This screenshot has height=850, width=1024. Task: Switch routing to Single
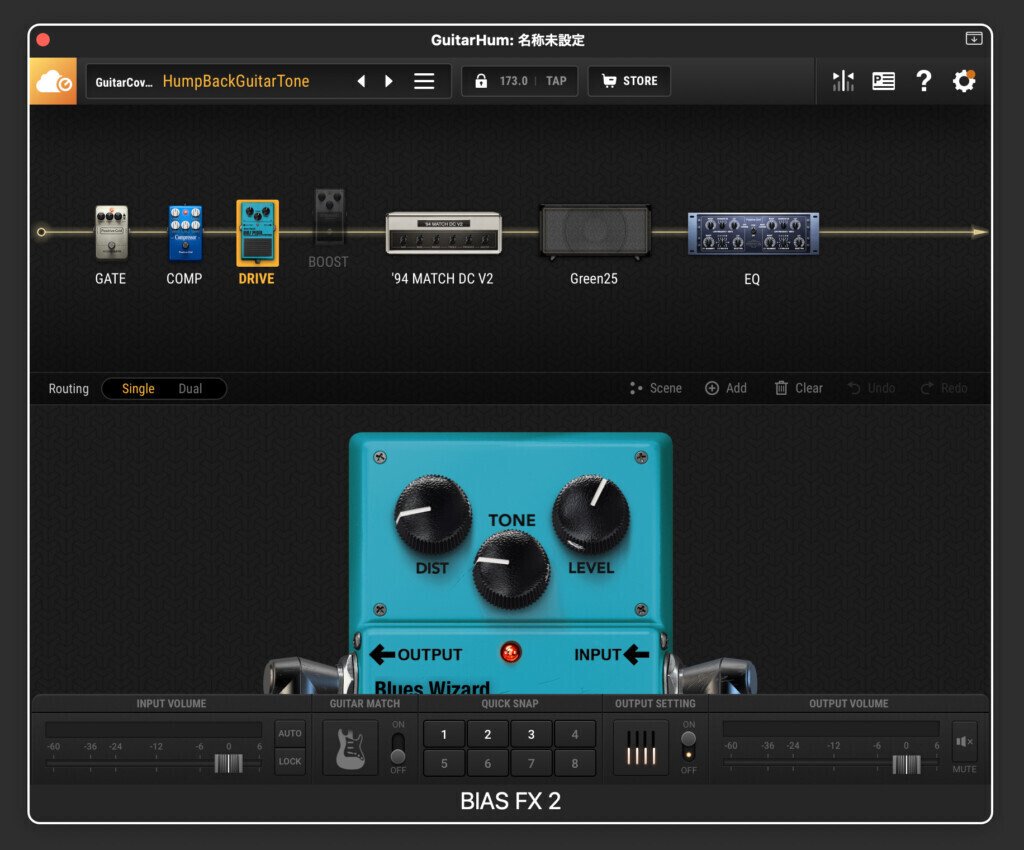(138, 388)
